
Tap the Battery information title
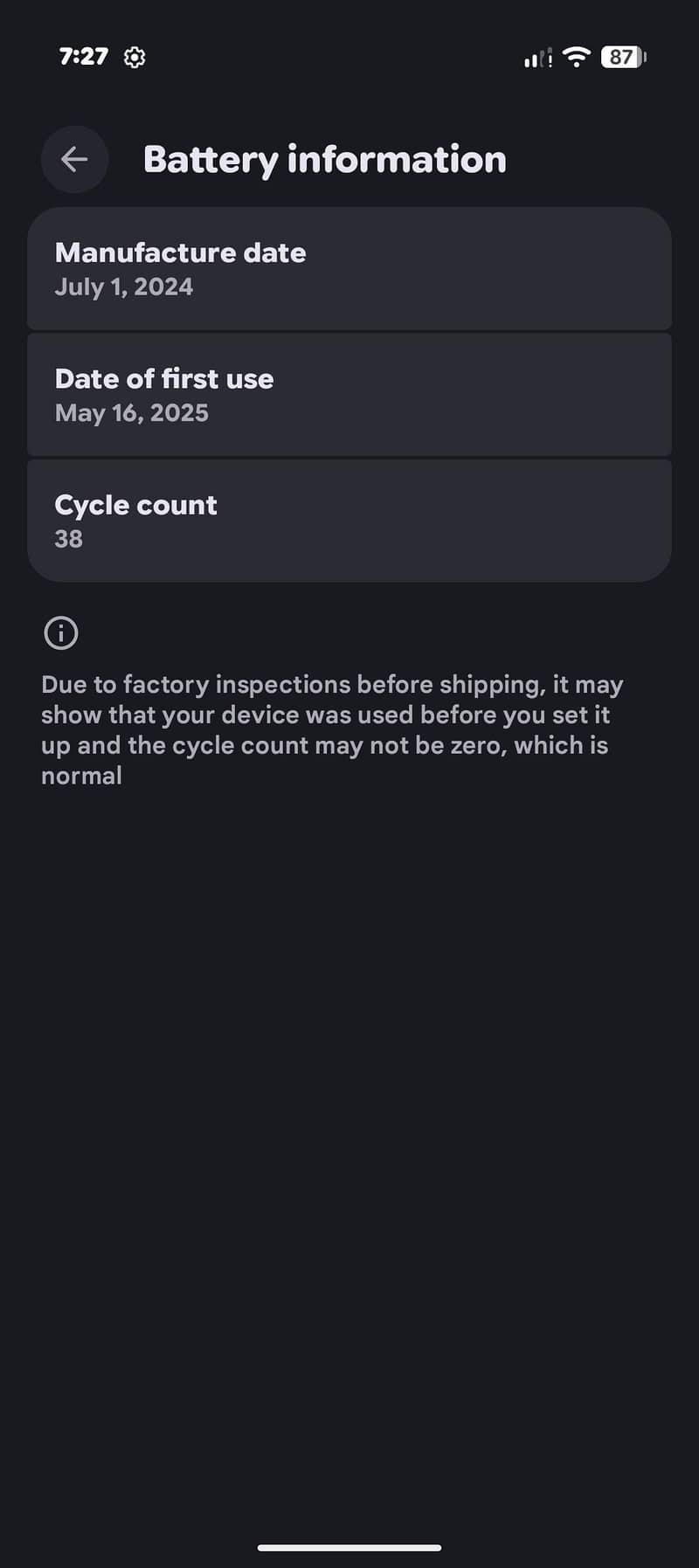pyautogui.click(x=325, y=160)
